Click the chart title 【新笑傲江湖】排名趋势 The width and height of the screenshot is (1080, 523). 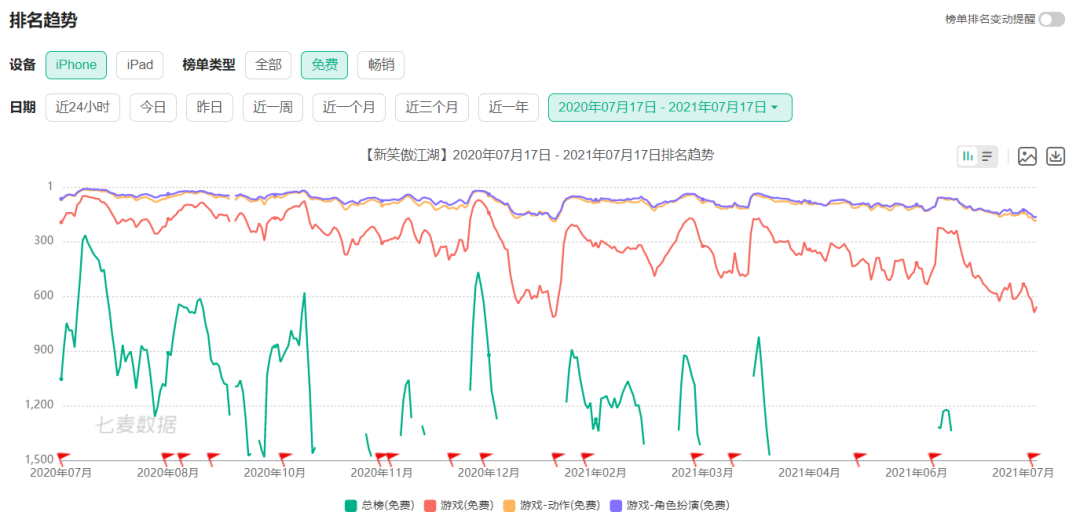(537, 155)
